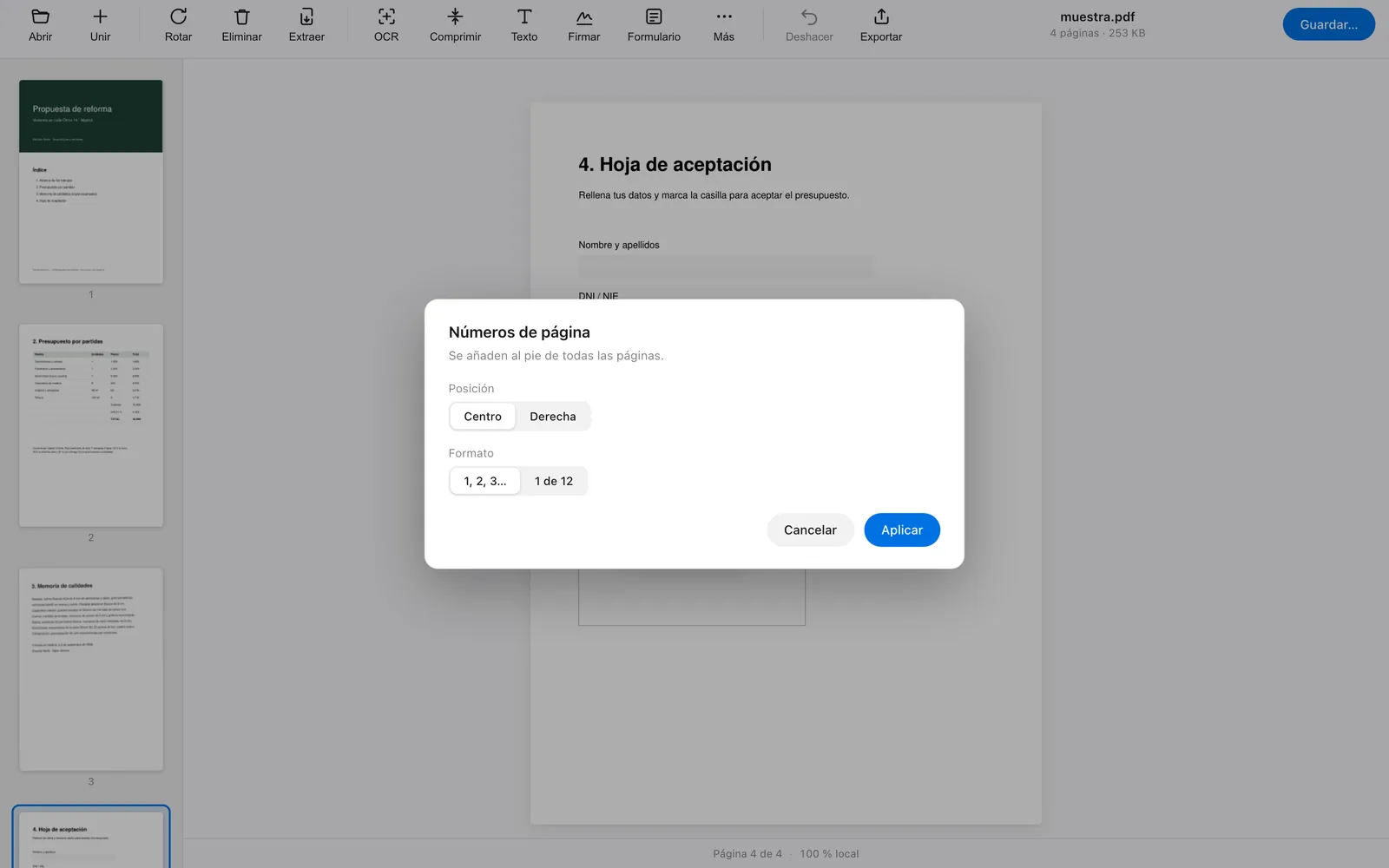
Task: Rotate the page with Rotar
Action: (x=178, y=25)
